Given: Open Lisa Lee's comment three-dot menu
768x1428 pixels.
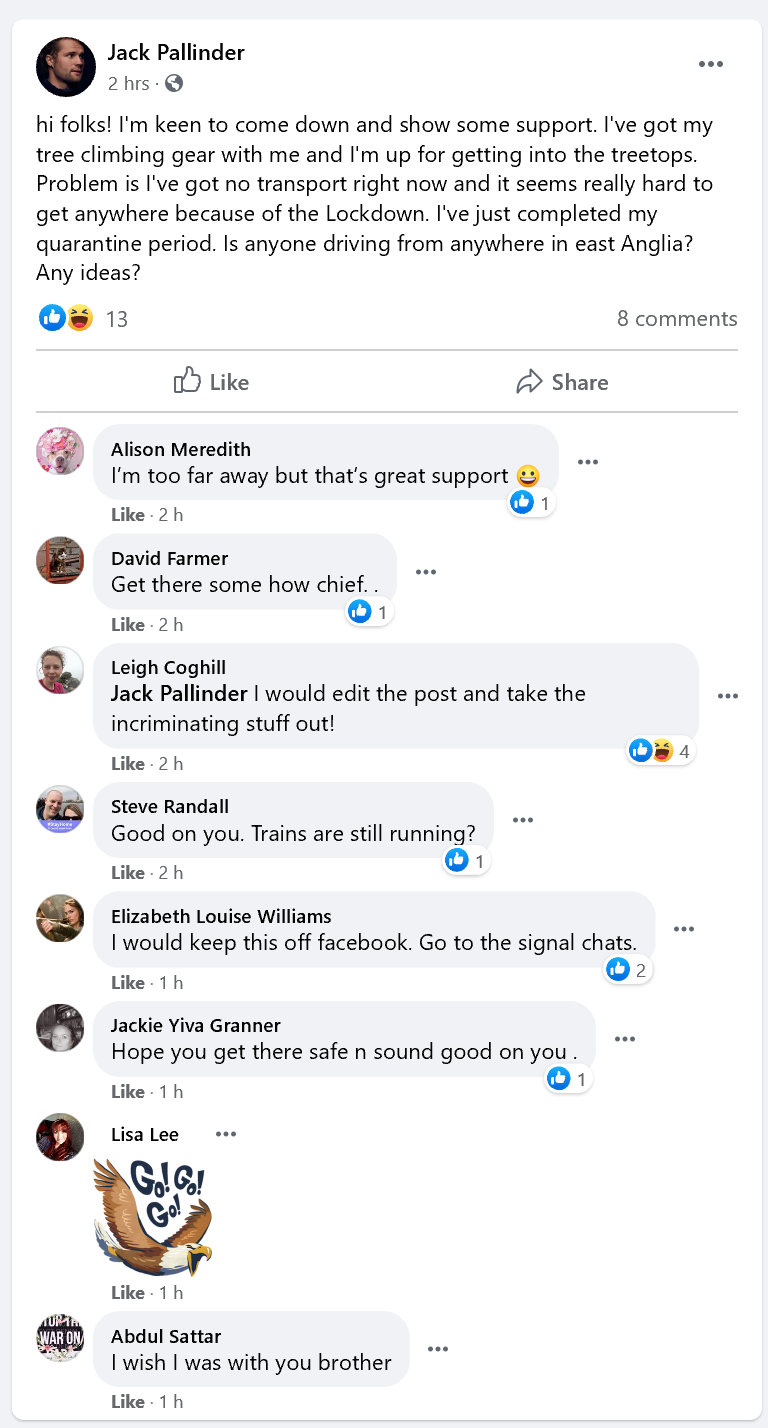Looking at the screenshot, I should tap(226, 1134).
